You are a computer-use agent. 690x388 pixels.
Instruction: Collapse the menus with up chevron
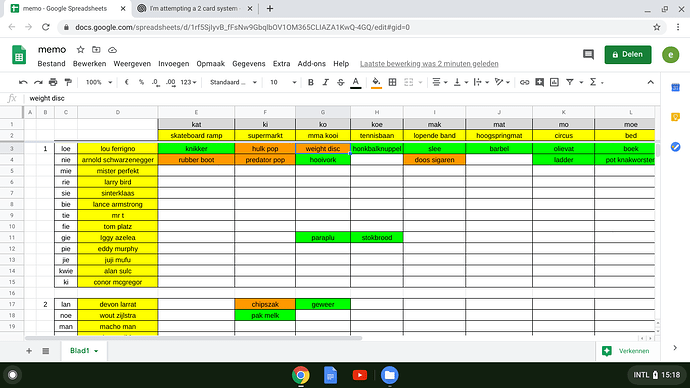click(x=650, y=82)
